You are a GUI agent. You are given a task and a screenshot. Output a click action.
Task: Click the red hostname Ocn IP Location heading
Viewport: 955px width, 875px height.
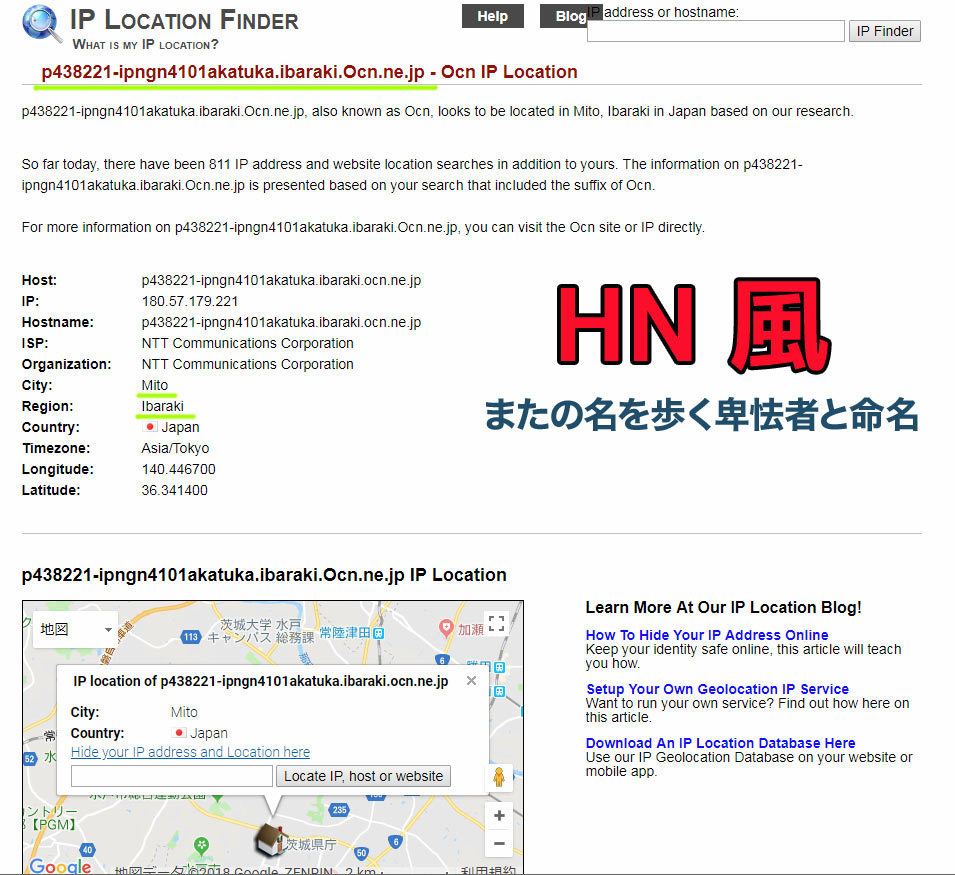[x=309, y=72]
